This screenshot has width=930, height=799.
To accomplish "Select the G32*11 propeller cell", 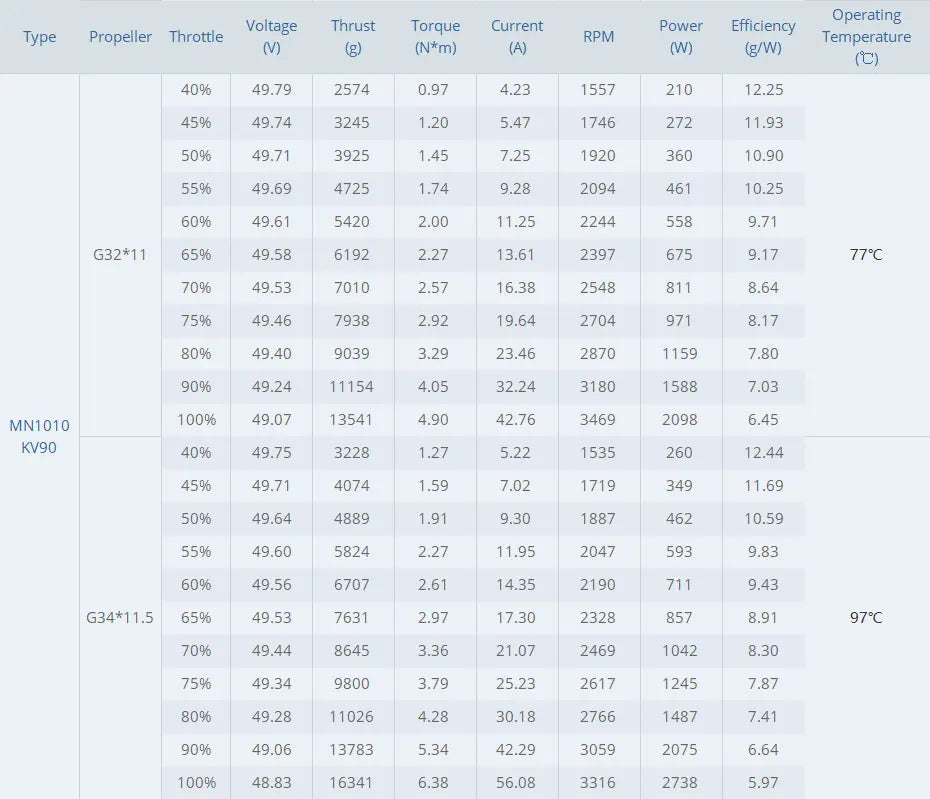I will point(120,255).
